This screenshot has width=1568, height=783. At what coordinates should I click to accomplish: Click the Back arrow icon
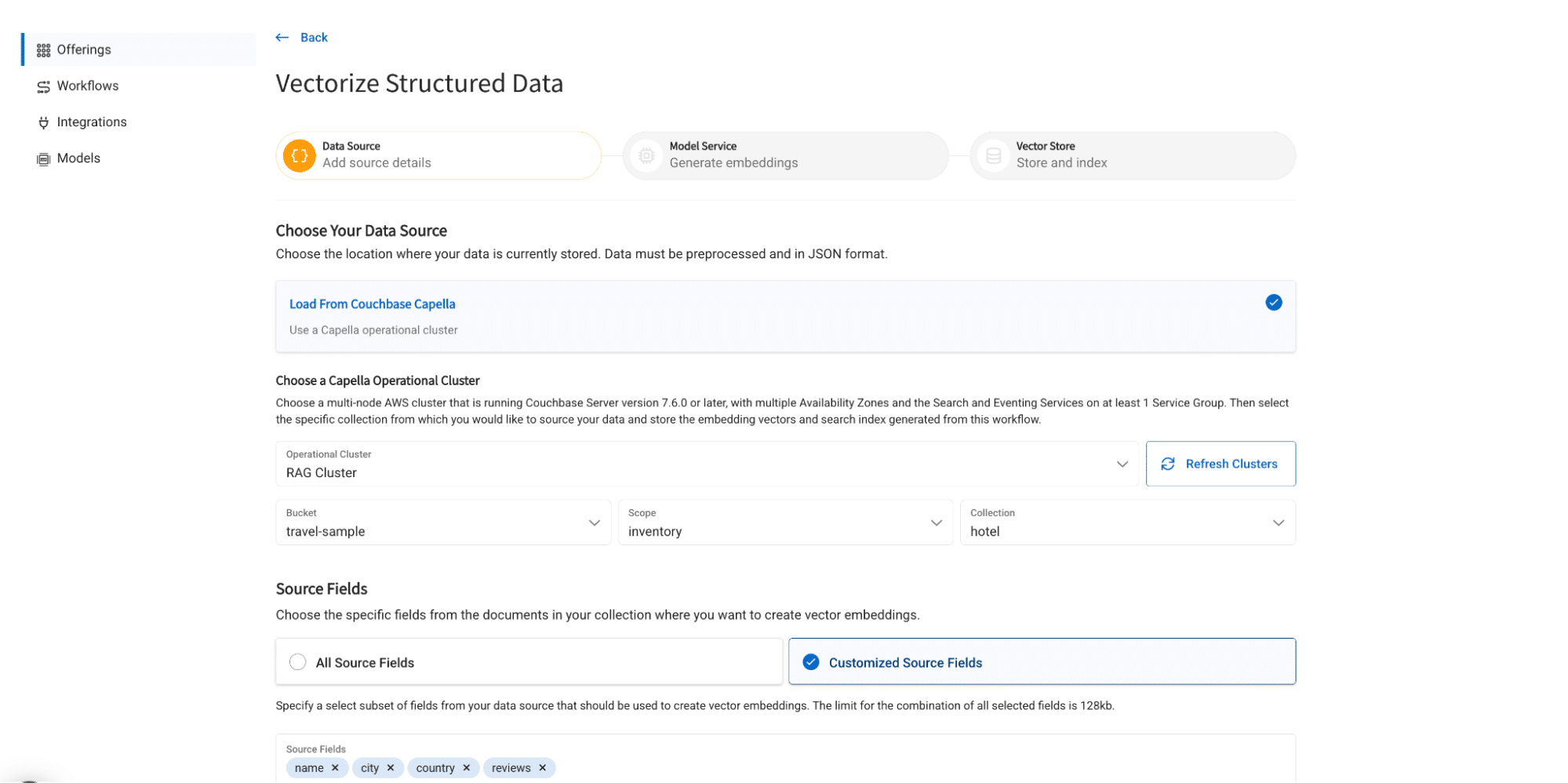click(282, 38)
